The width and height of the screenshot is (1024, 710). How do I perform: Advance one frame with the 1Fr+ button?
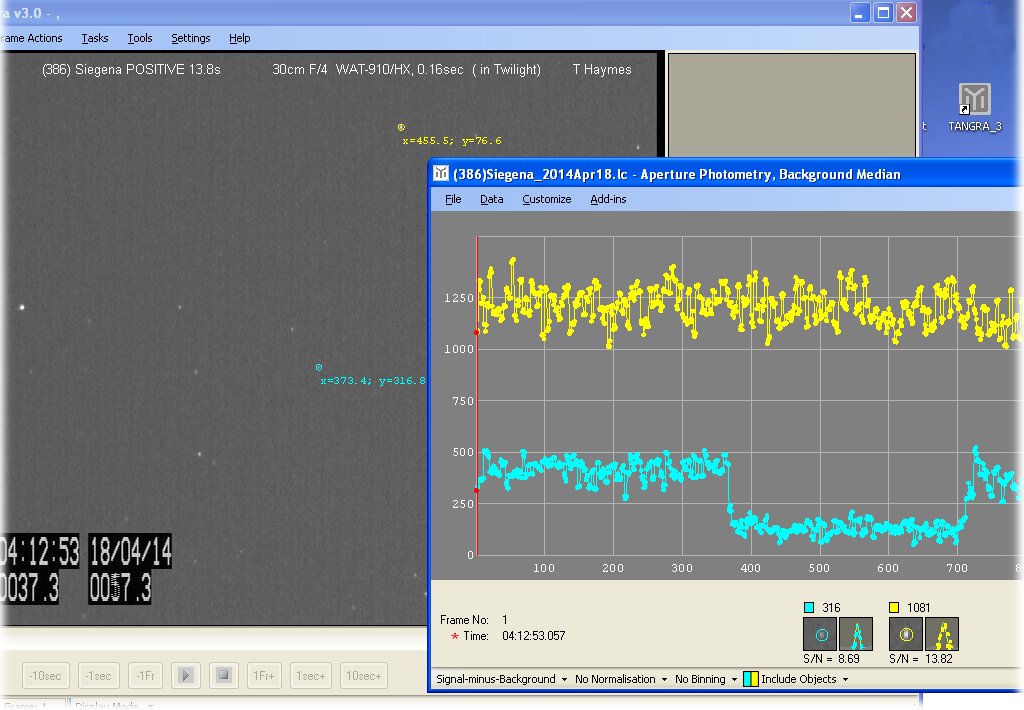tap(263, 676)
